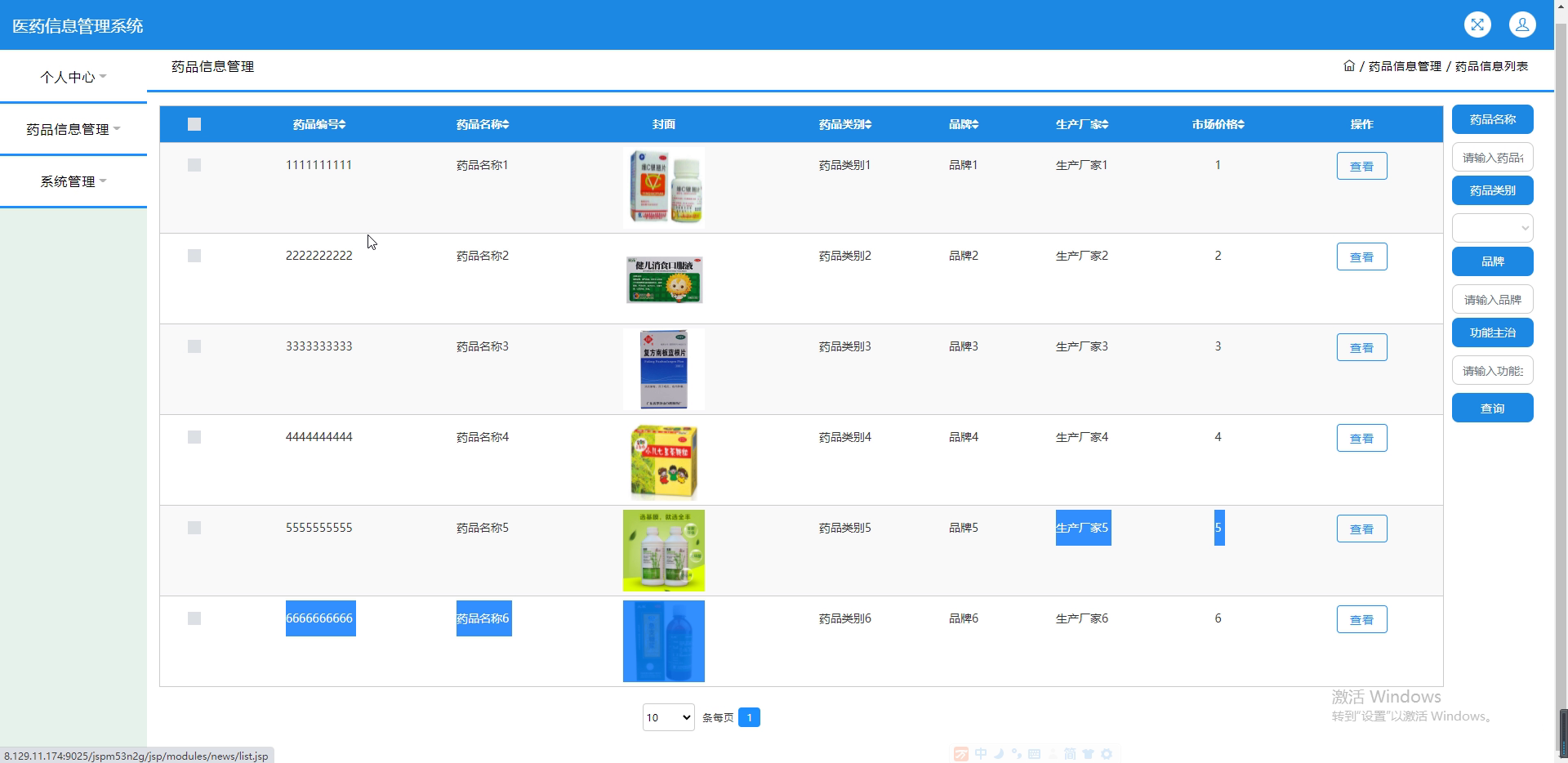
Task: Click the 药品信息列表 breadcrumb link
Action: (1491, 66)
